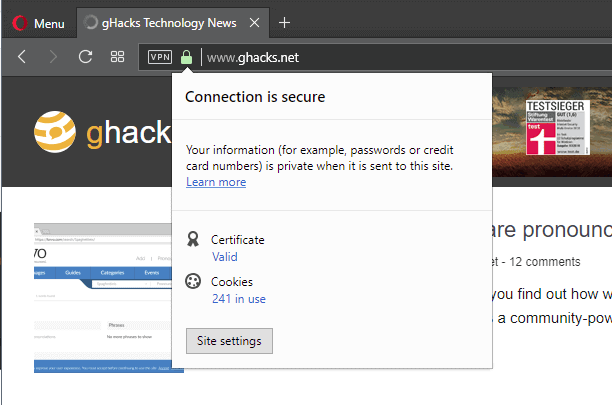Screen dimensions: 612x405
Task: Toggle the VPN badge in the address bar
Action: click(160, 57)
